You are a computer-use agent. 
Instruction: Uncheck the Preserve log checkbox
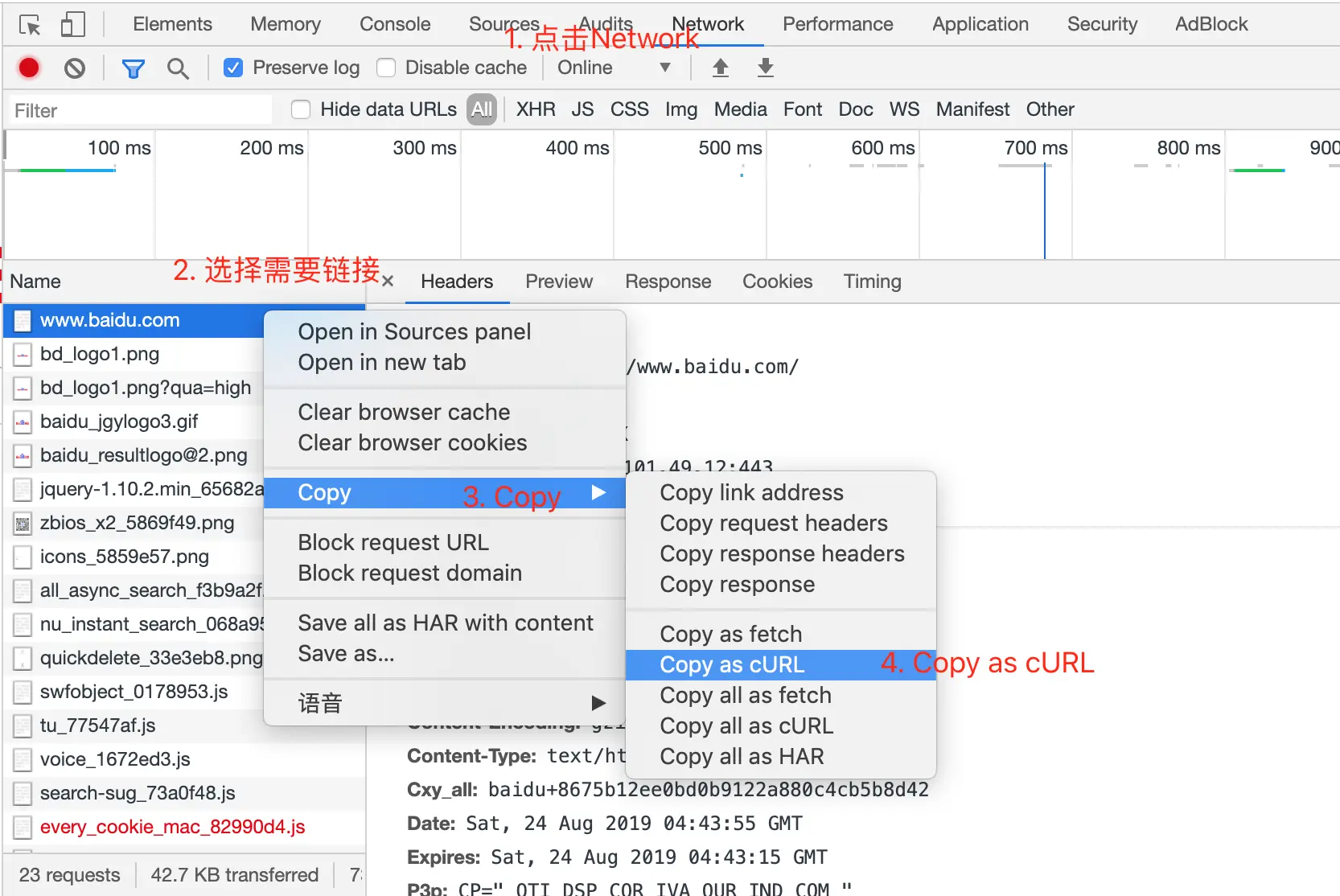(233, 68)
